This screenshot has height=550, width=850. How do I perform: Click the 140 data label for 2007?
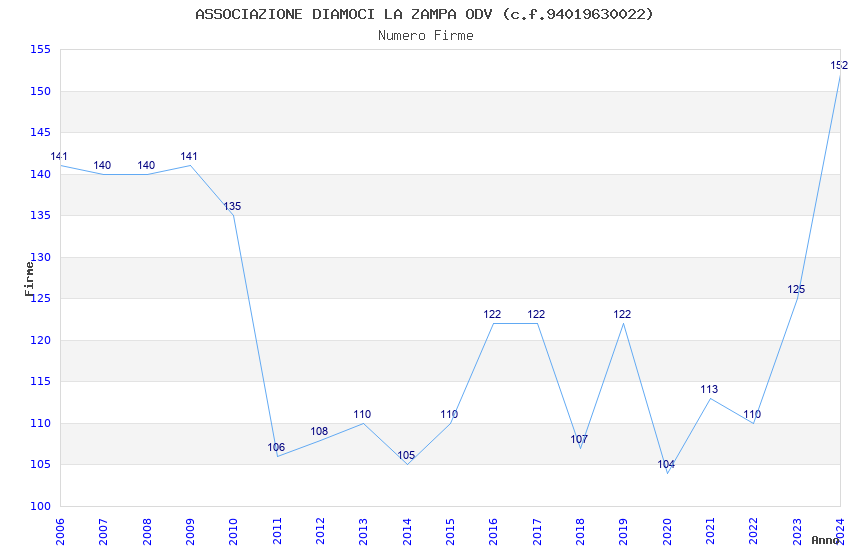102,166
